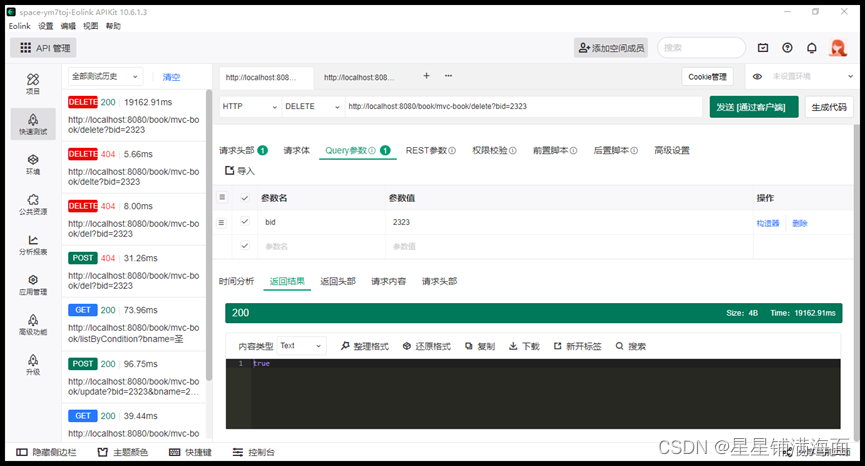This screenshot has height=466, width=865.
Task: Open the 快速测试 sidebar section
Action: coord(33,124)
